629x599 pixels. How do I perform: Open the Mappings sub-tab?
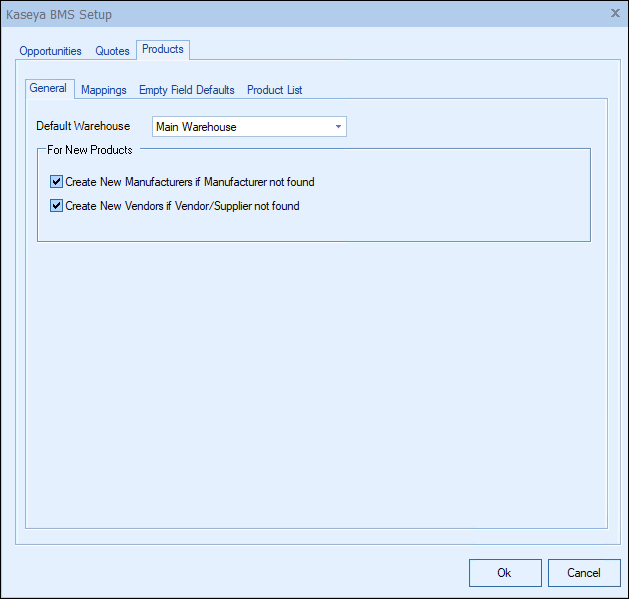click(104, 90)
